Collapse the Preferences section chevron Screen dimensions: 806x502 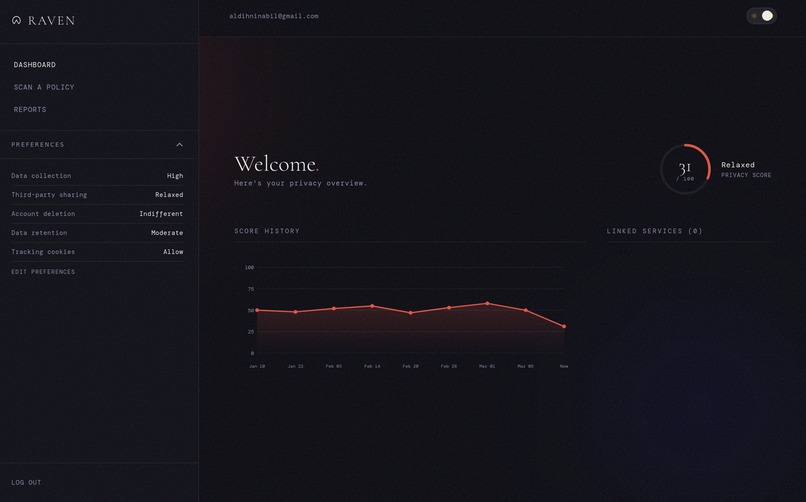point(179,144)
